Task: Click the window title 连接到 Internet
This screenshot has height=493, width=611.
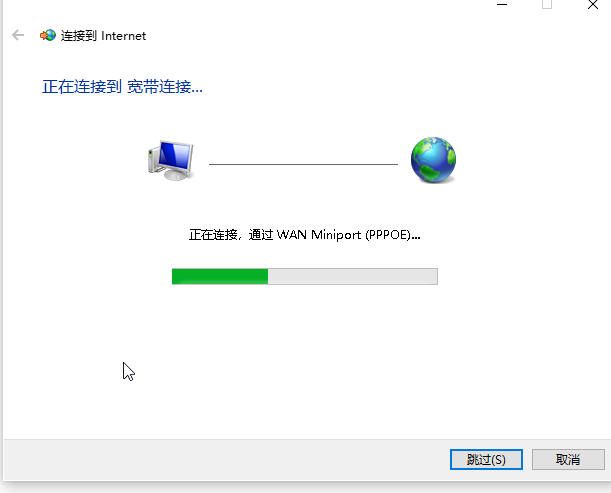Action: point(103,36)
